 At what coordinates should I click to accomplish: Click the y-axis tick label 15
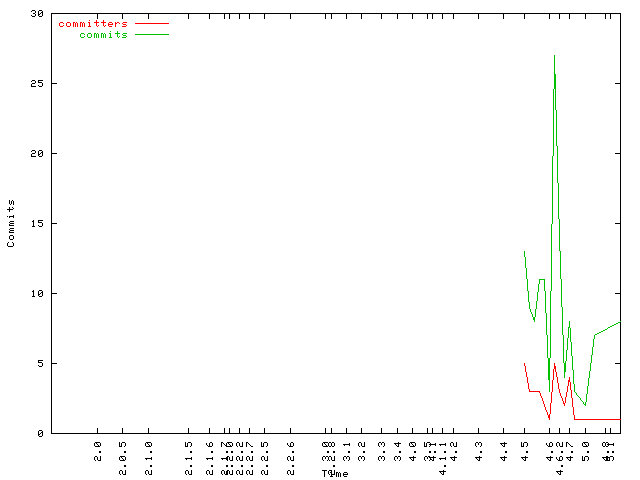point(36,224)
